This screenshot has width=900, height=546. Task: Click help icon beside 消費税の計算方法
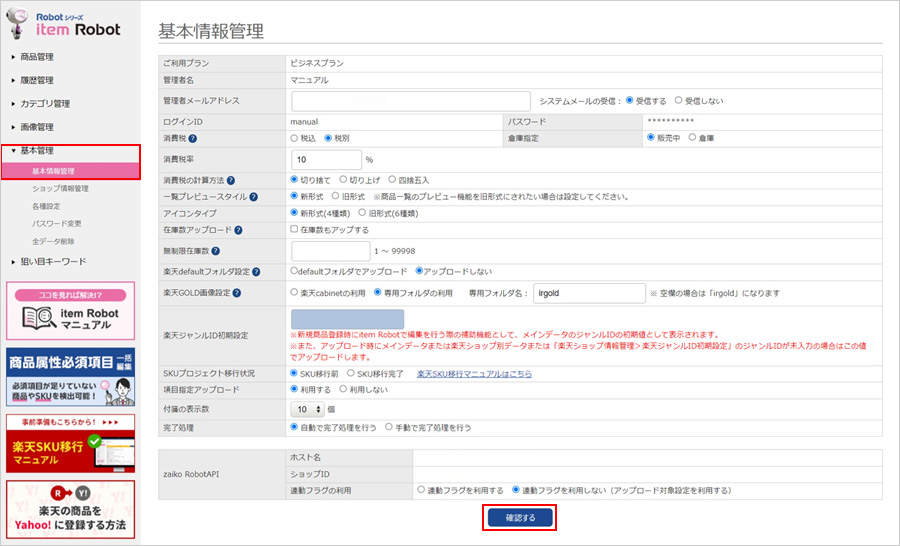click(x=231, y=180)
